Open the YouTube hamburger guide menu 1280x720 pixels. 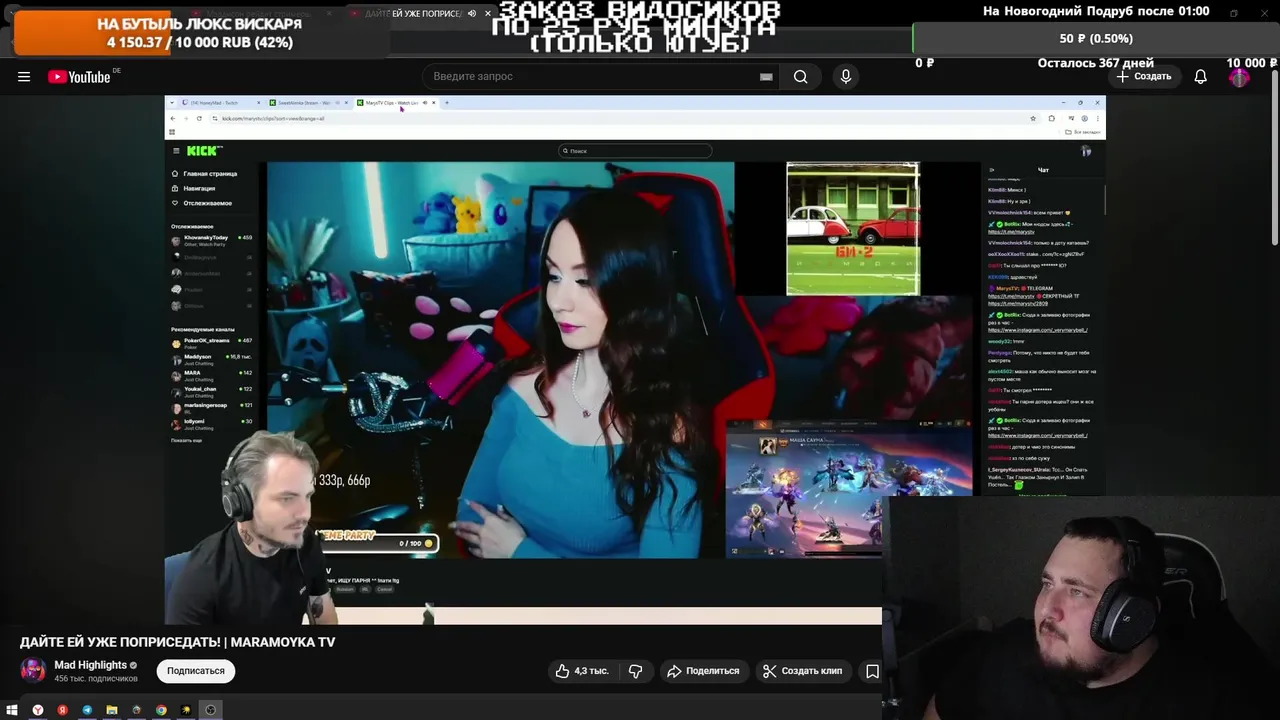pos(24,77)
